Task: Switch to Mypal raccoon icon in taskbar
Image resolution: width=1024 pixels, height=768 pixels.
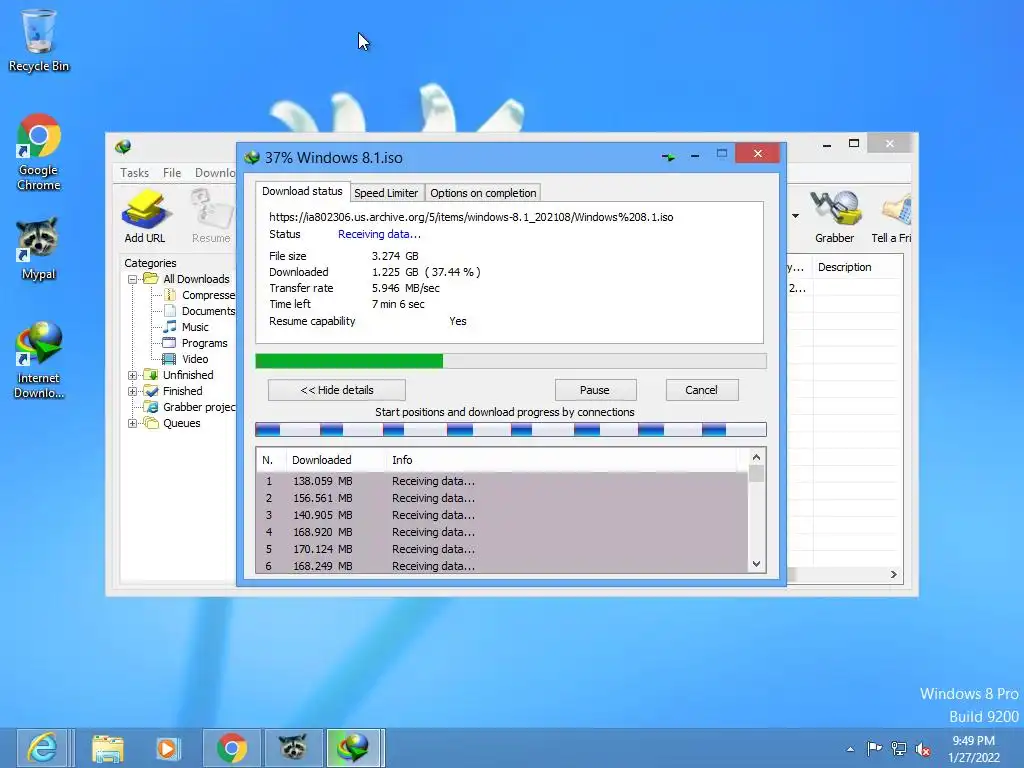Action: click(x=293, y=748)
